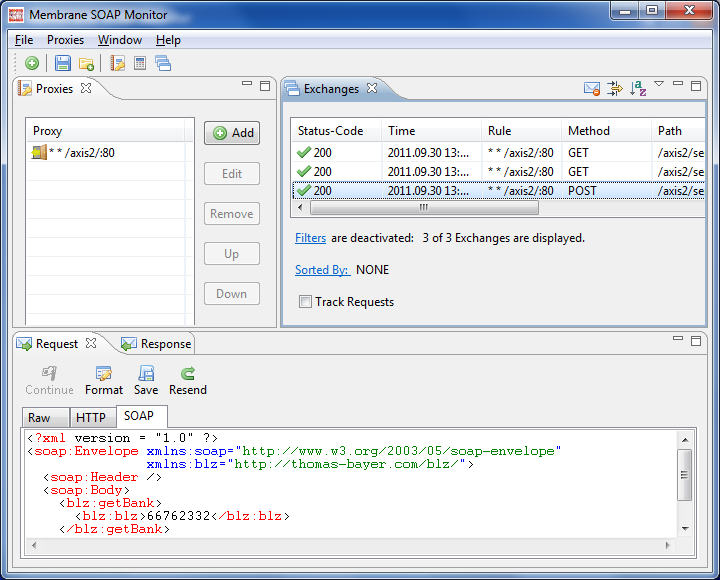The image size is (720, 580).
Task: Click the green add proxy toolbar icon
Action: (32, 63)
